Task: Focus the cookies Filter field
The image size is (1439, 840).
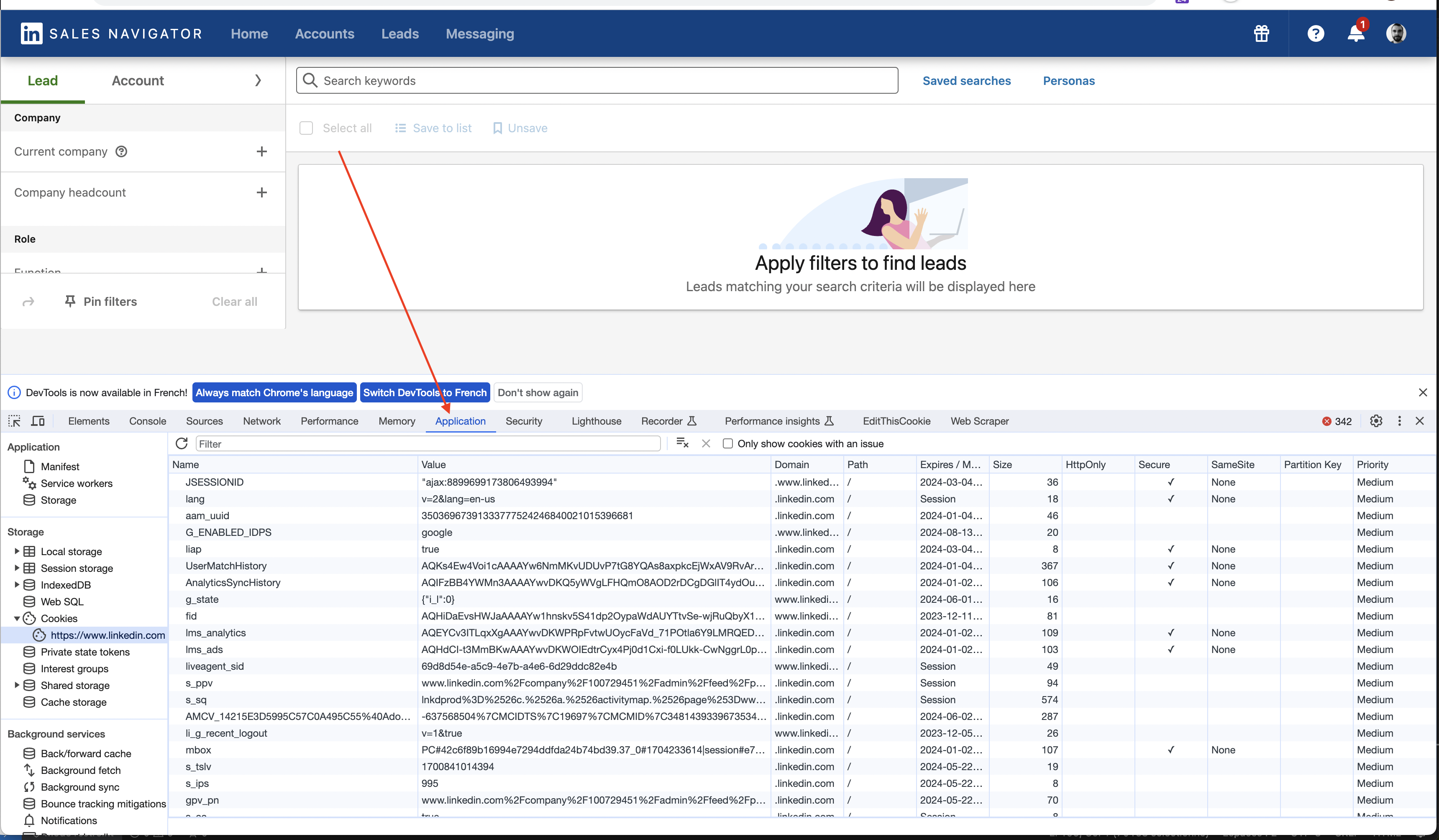Action: click(x=428, y=443)
